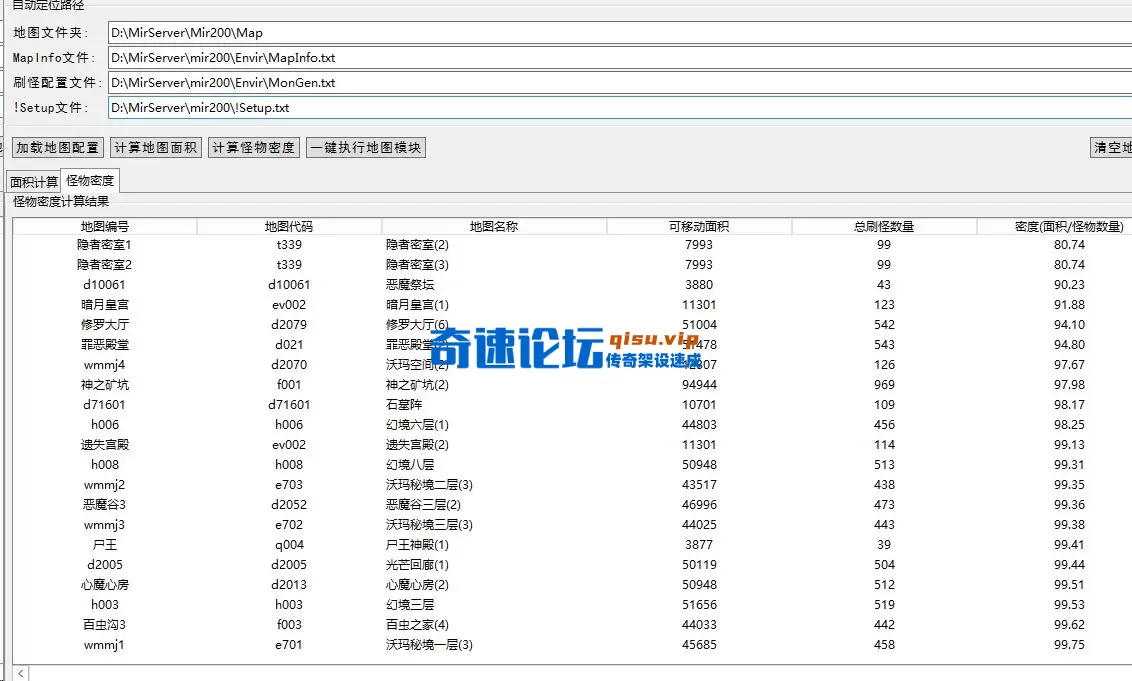Viewport: 1132px width, 681px height.
Task: Click the 加载地图配置 button
Action: pos(57,146)
